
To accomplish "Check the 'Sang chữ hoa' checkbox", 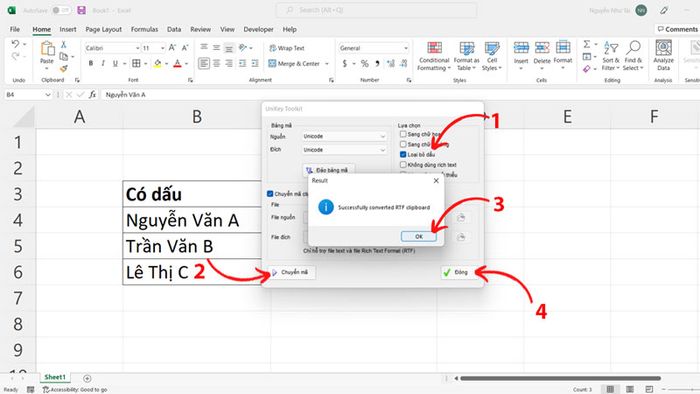I will (403, 134).
